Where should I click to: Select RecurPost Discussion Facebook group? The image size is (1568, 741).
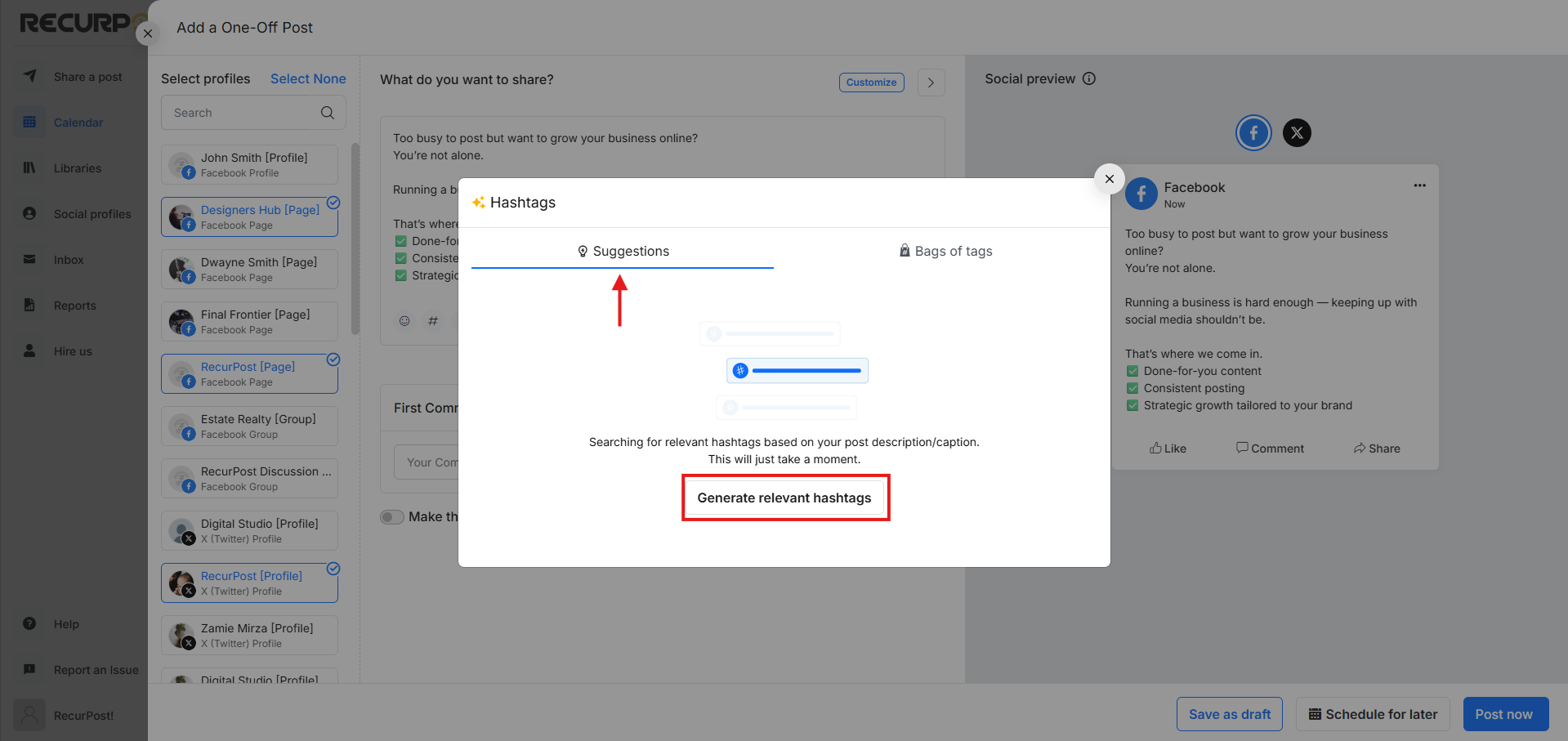pyautogui.click(x=249, y=479)
